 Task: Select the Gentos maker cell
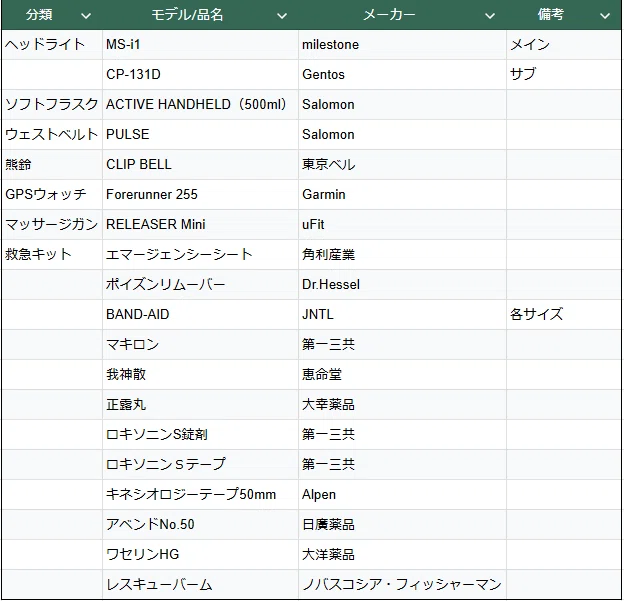(x=402, y=74)
